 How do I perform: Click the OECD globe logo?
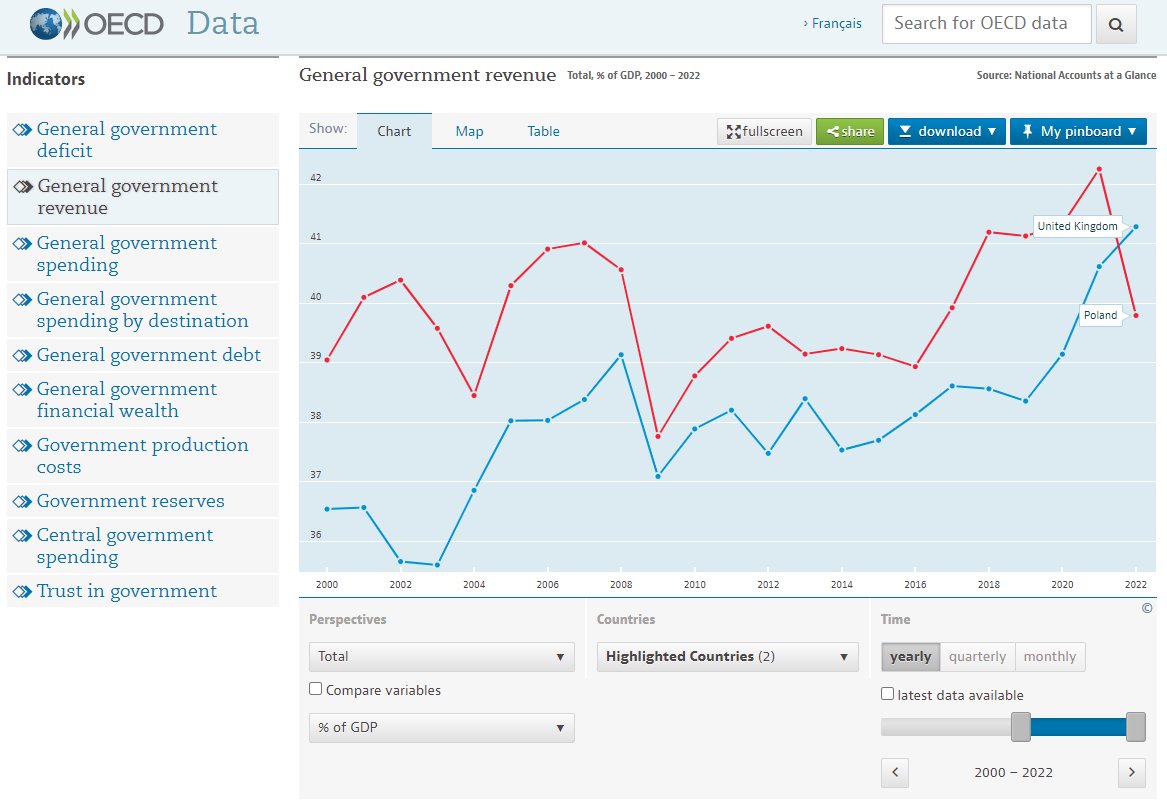tap(45, 24)
